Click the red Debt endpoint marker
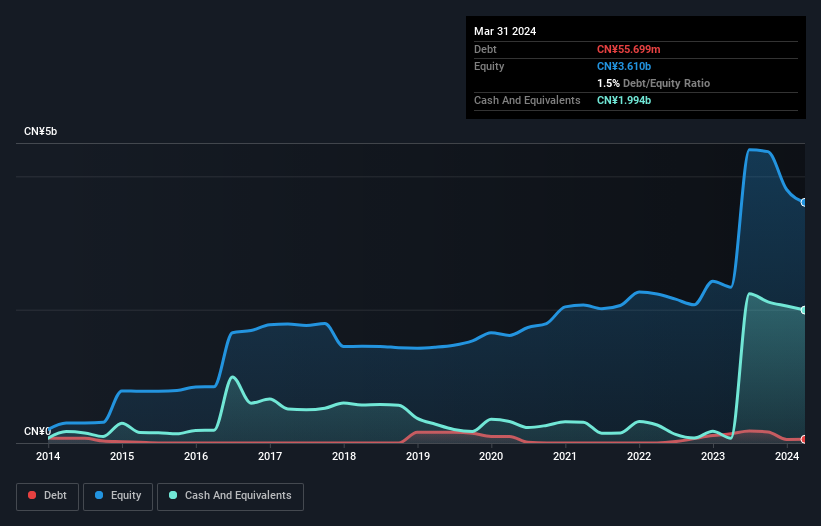The height and width of the screenshot is (526, 821). pos(804,439)
